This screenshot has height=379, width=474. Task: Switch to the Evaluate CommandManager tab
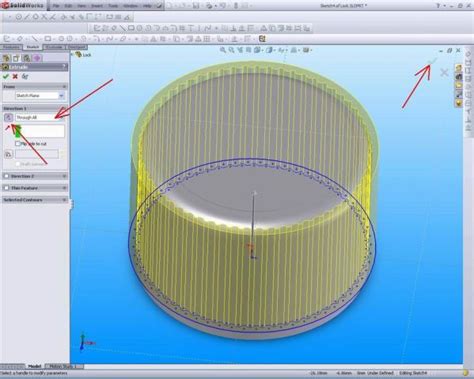(54, 47)
